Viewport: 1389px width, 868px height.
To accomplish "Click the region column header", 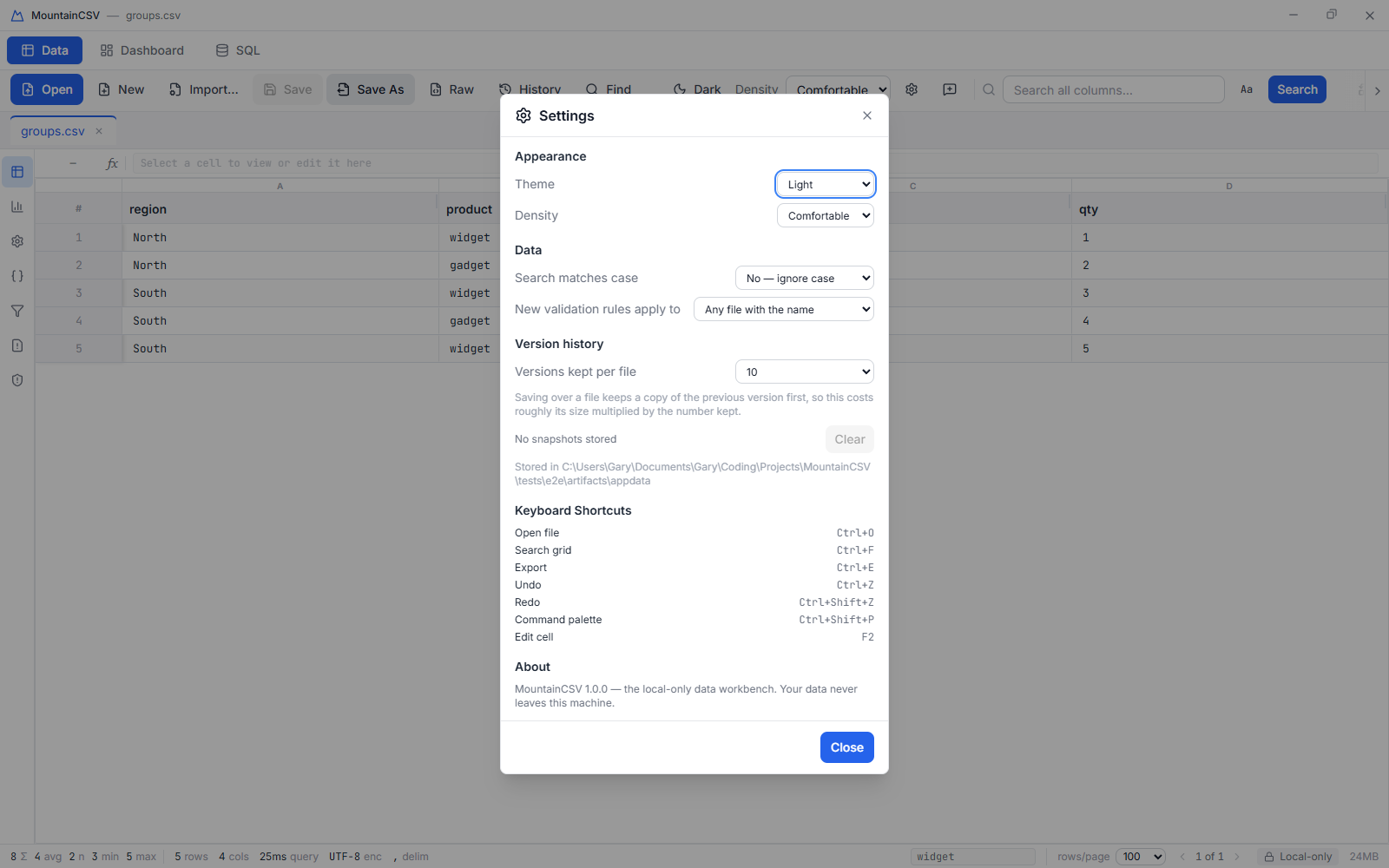I will click(x=280, y=209).
